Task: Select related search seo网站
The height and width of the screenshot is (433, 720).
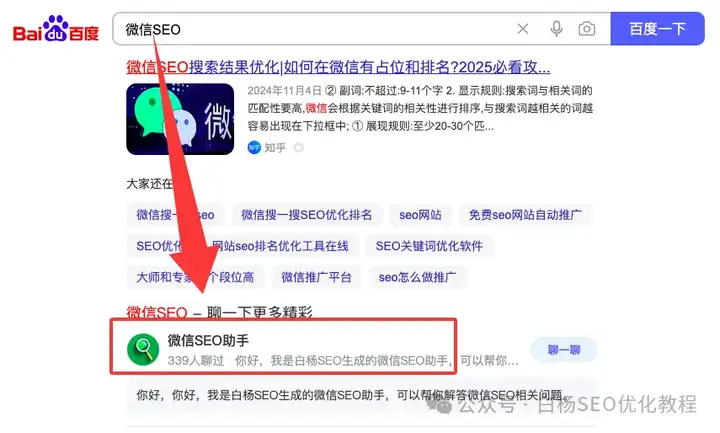Action: (420, 215)
